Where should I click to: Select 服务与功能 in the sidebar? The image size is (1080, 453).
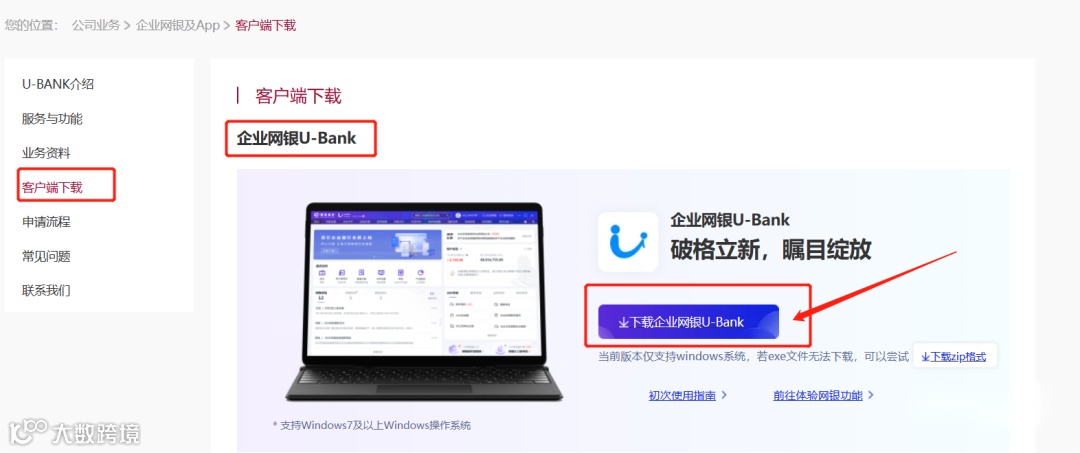pos(52,118)
